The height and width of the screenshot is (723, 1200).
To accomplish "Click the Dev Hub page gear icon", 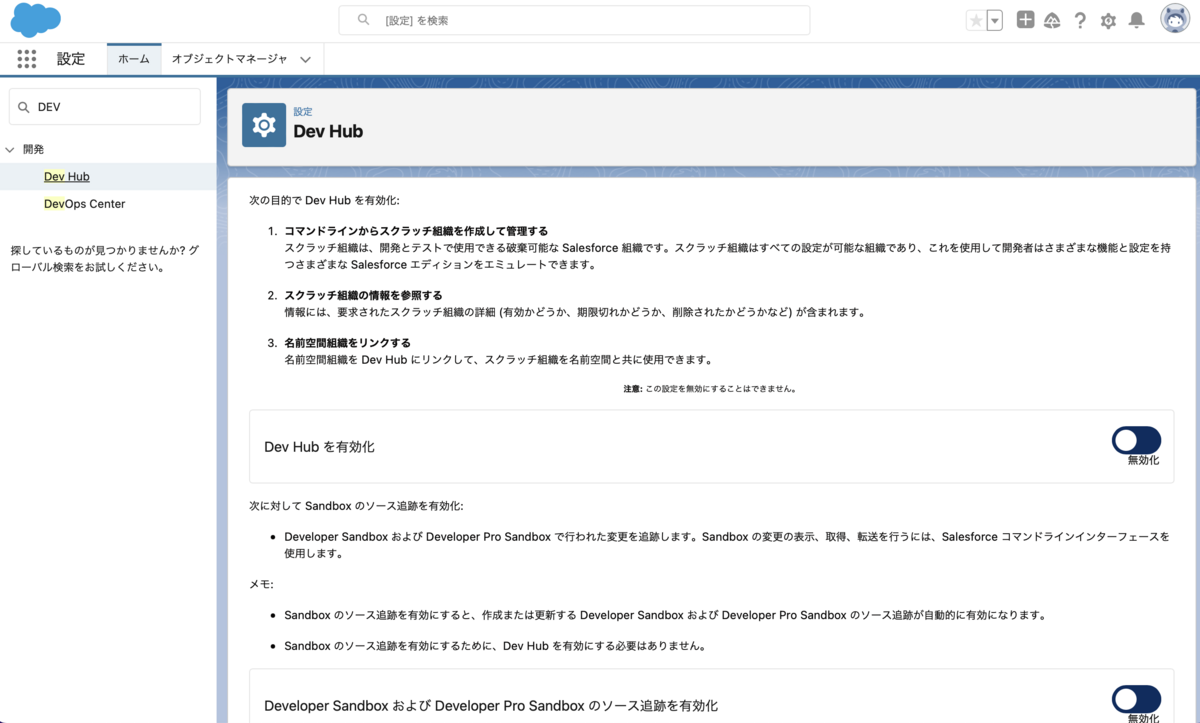I will click(264, 125).
